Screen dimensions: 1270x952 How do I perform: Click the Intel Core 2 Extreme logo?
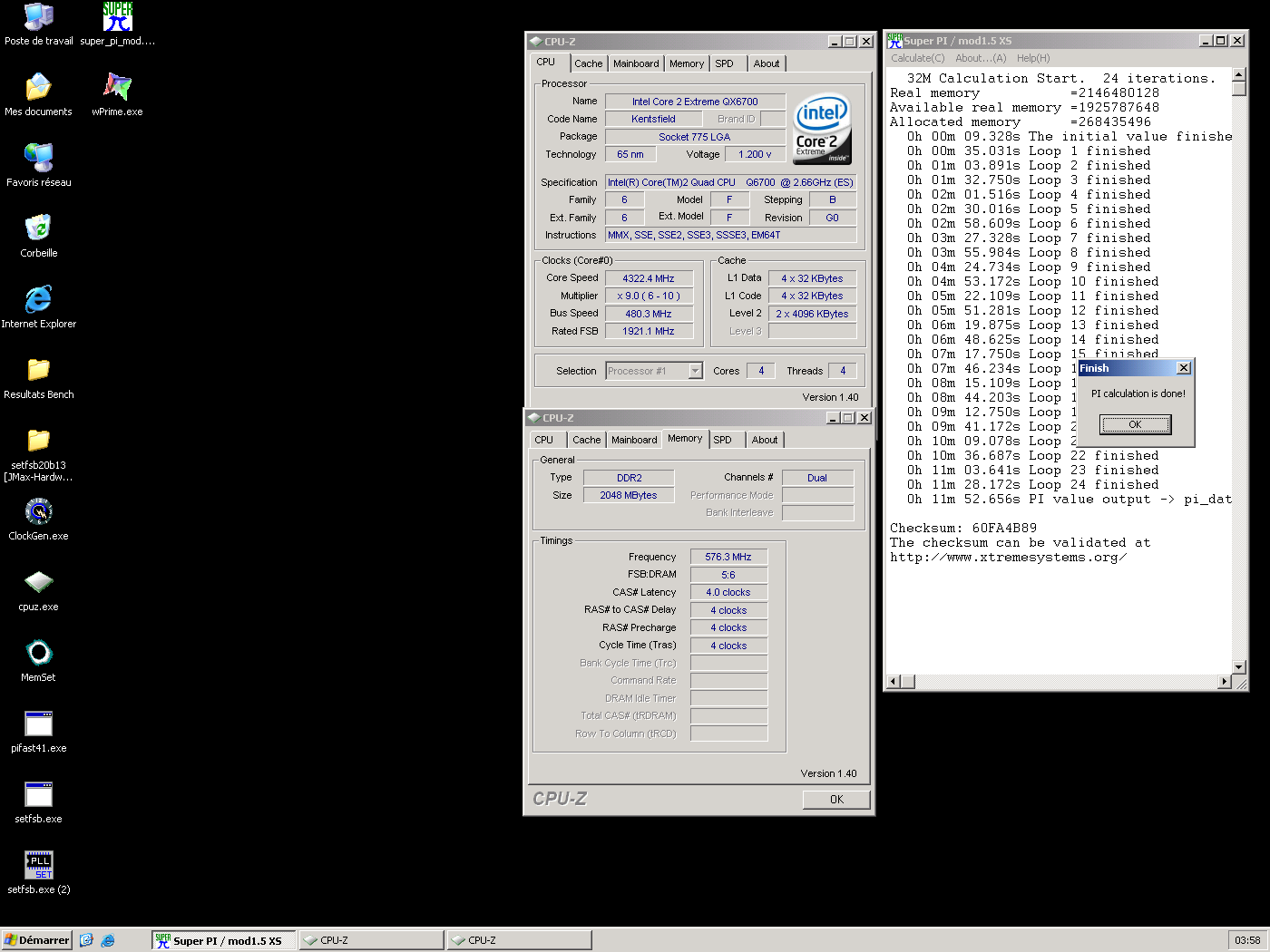click(x=823, y=129)
